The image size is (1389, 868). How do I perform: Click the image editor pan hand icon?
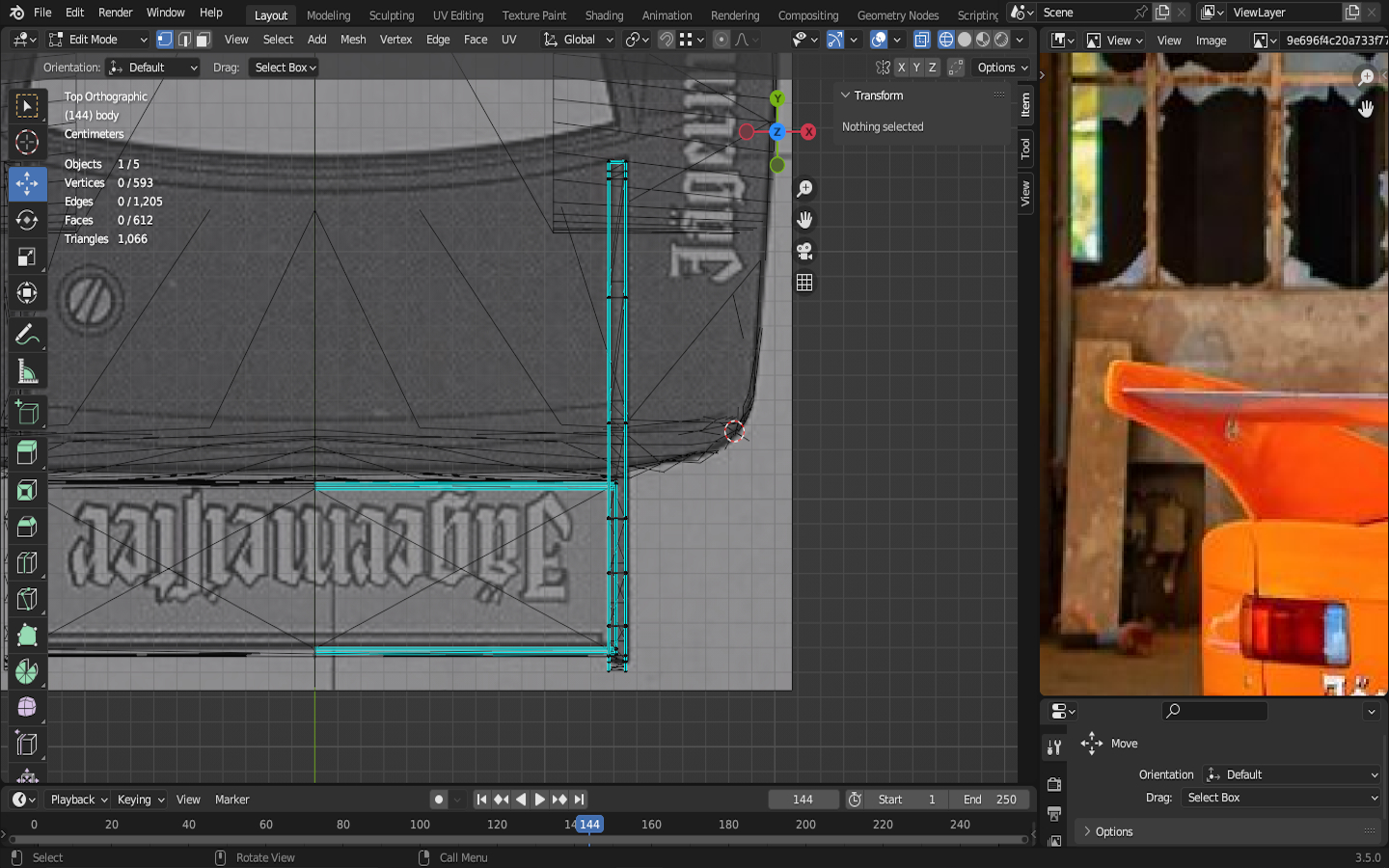(1366, 108)
